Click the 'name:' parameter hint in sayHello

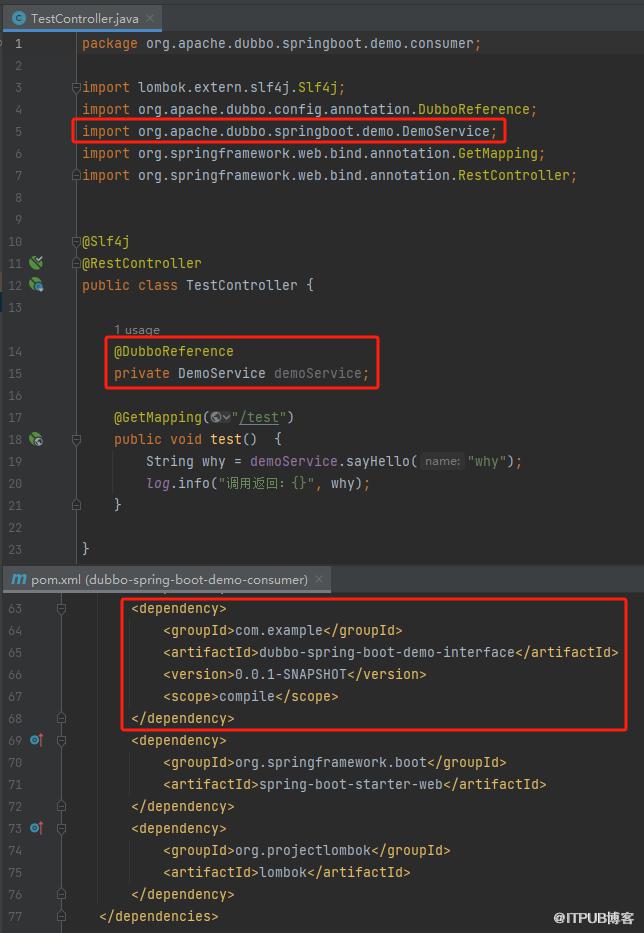(x=442, y=461)
